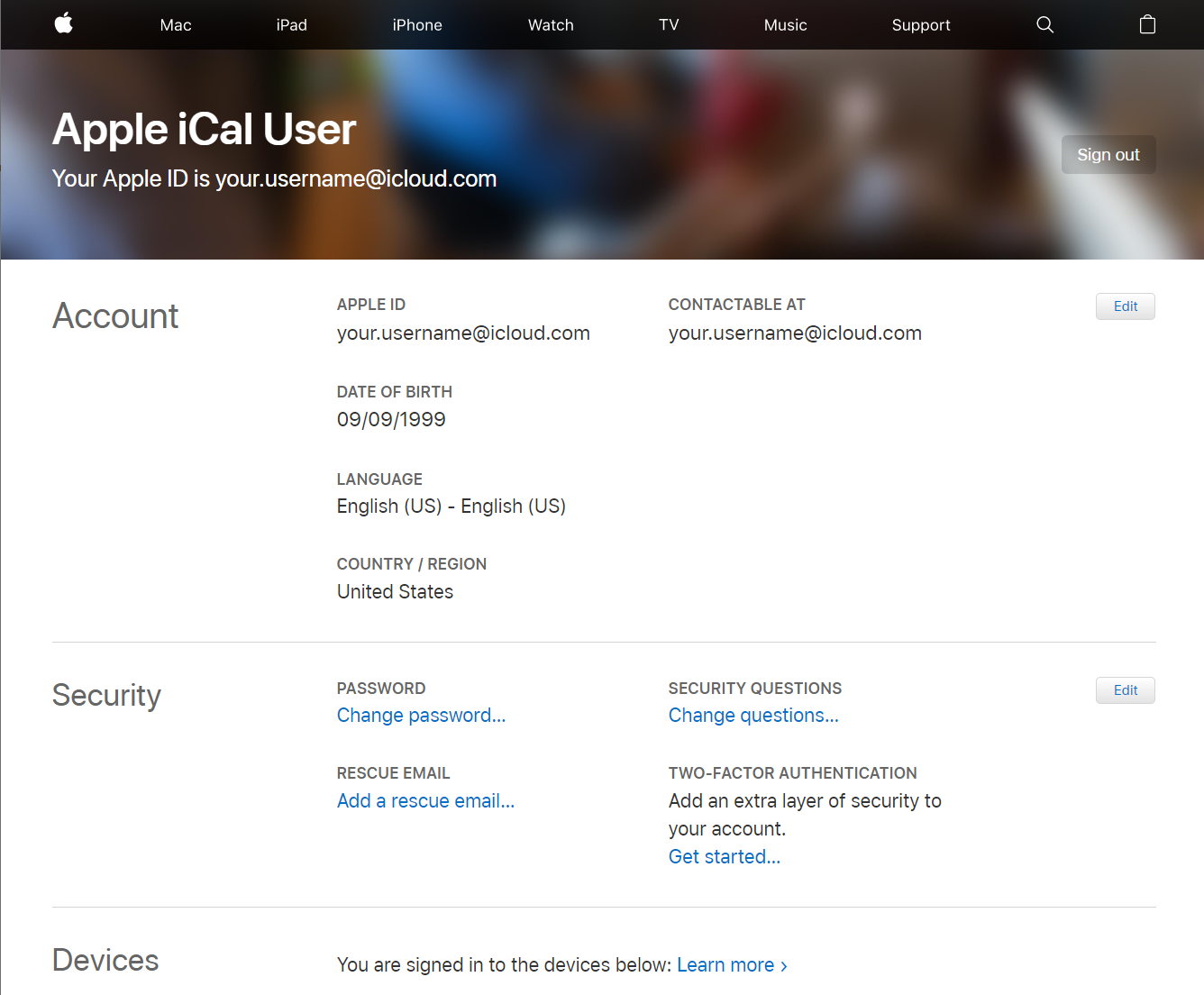Click the email under APPLE ID label
This screenshot has width=1204, height=995.
[463, 333]
